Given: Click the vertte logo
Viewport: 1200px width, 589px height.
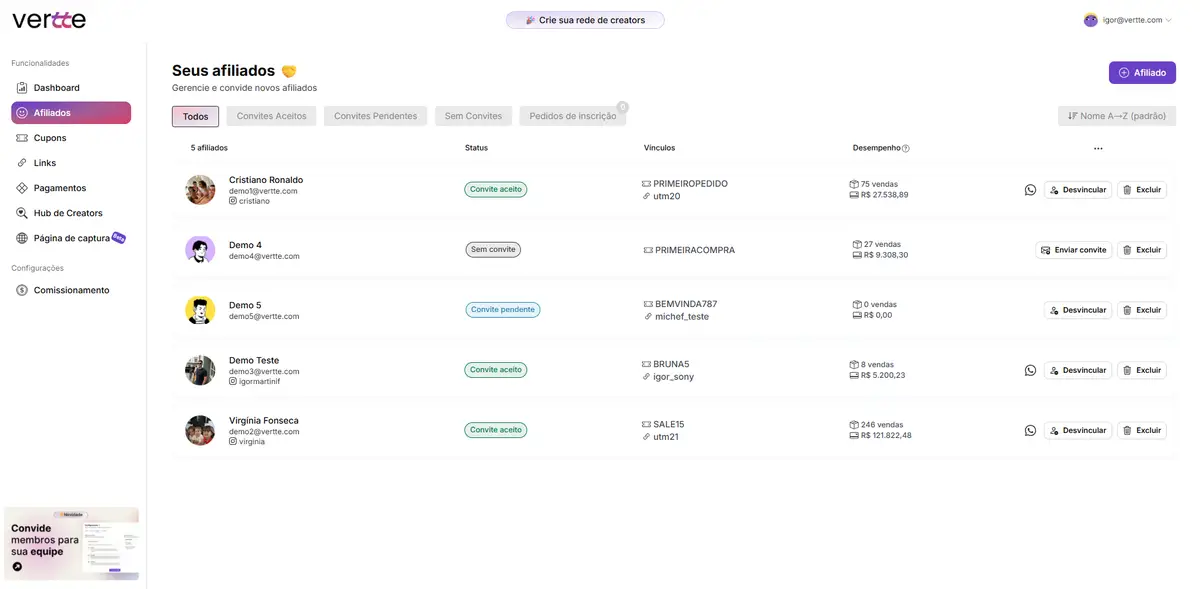Looking at the screenshot, I should click(47, 18).
